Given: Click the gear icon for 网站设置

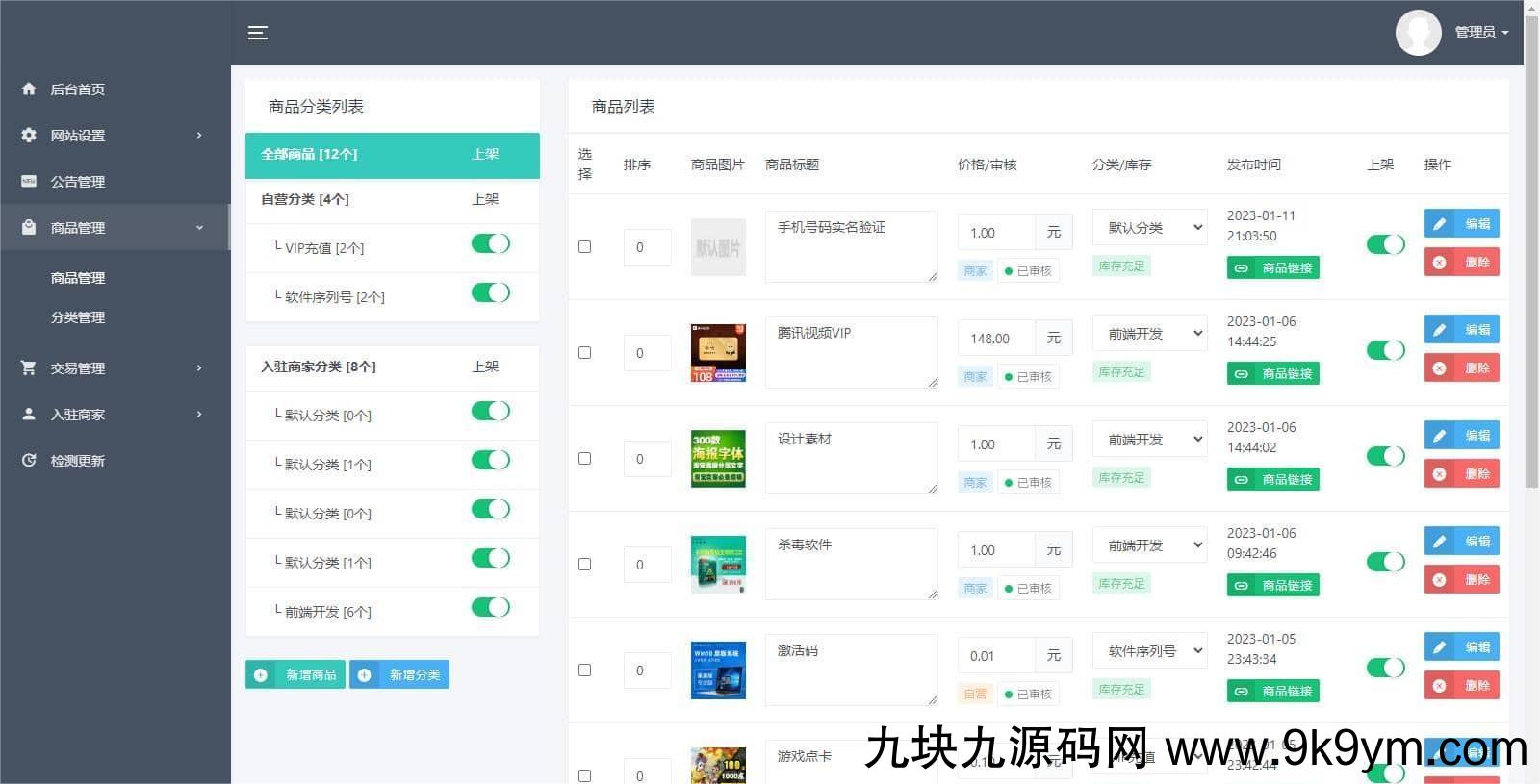Looking at the screenshot, I should click(x=29, y=135).
